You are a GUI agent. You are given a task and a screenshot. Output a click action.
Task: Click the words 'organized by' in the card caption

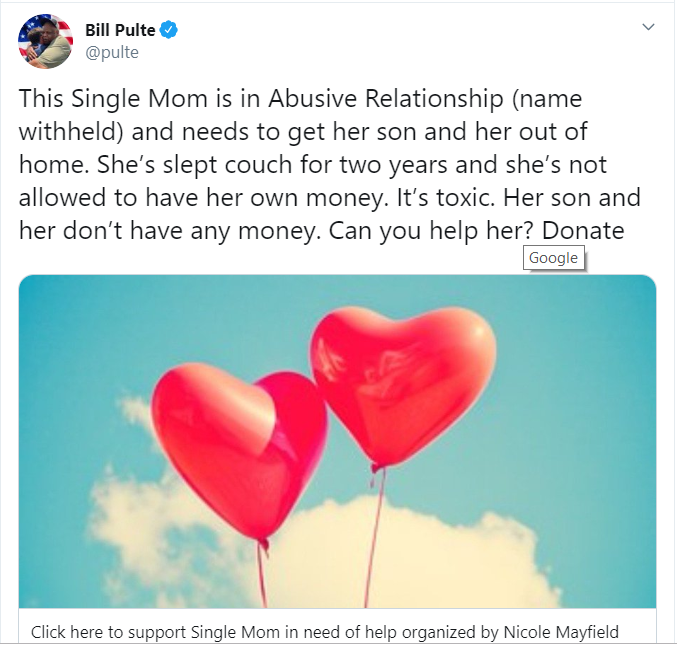click(447, 633)
